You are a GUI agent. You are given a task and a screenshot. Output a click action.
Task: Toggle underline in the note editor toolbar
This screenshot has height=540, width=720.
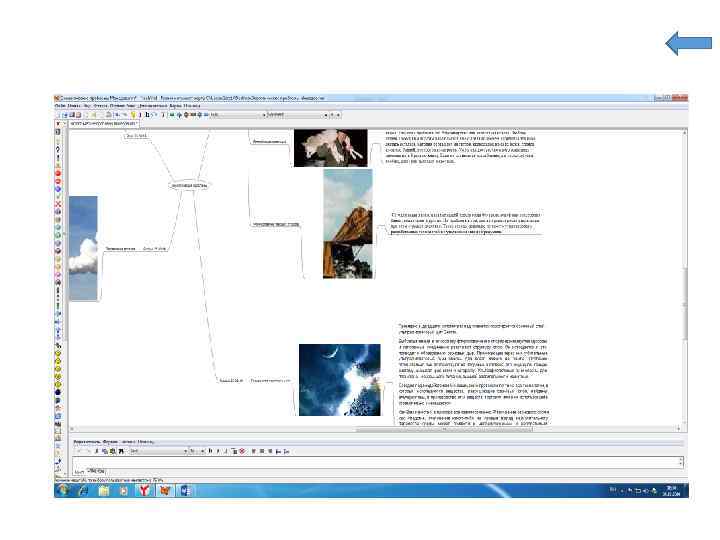[x=226, y=451]
